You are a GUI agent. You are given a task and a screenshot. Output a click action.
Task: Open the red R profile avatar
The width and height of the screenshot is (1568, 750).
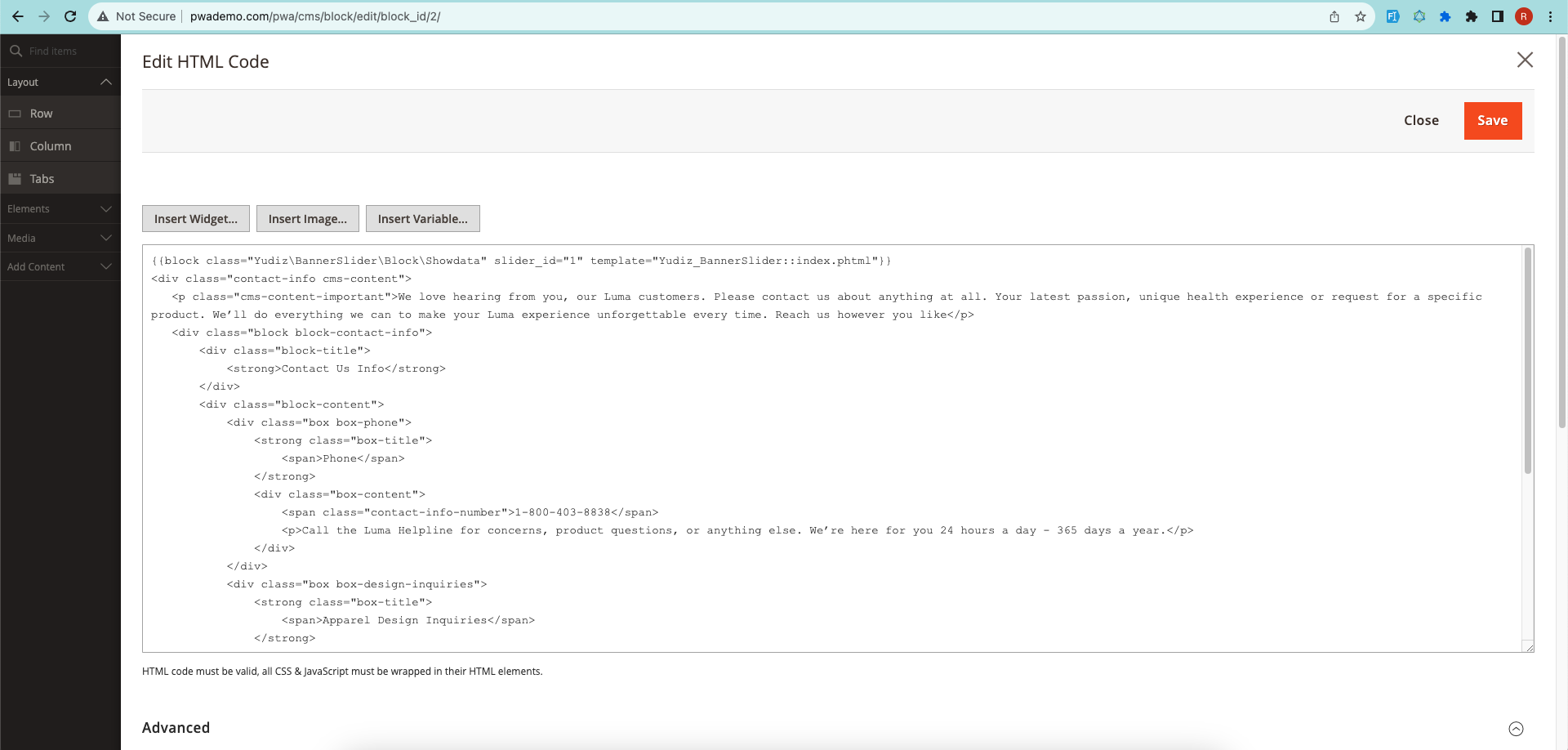1524,16
